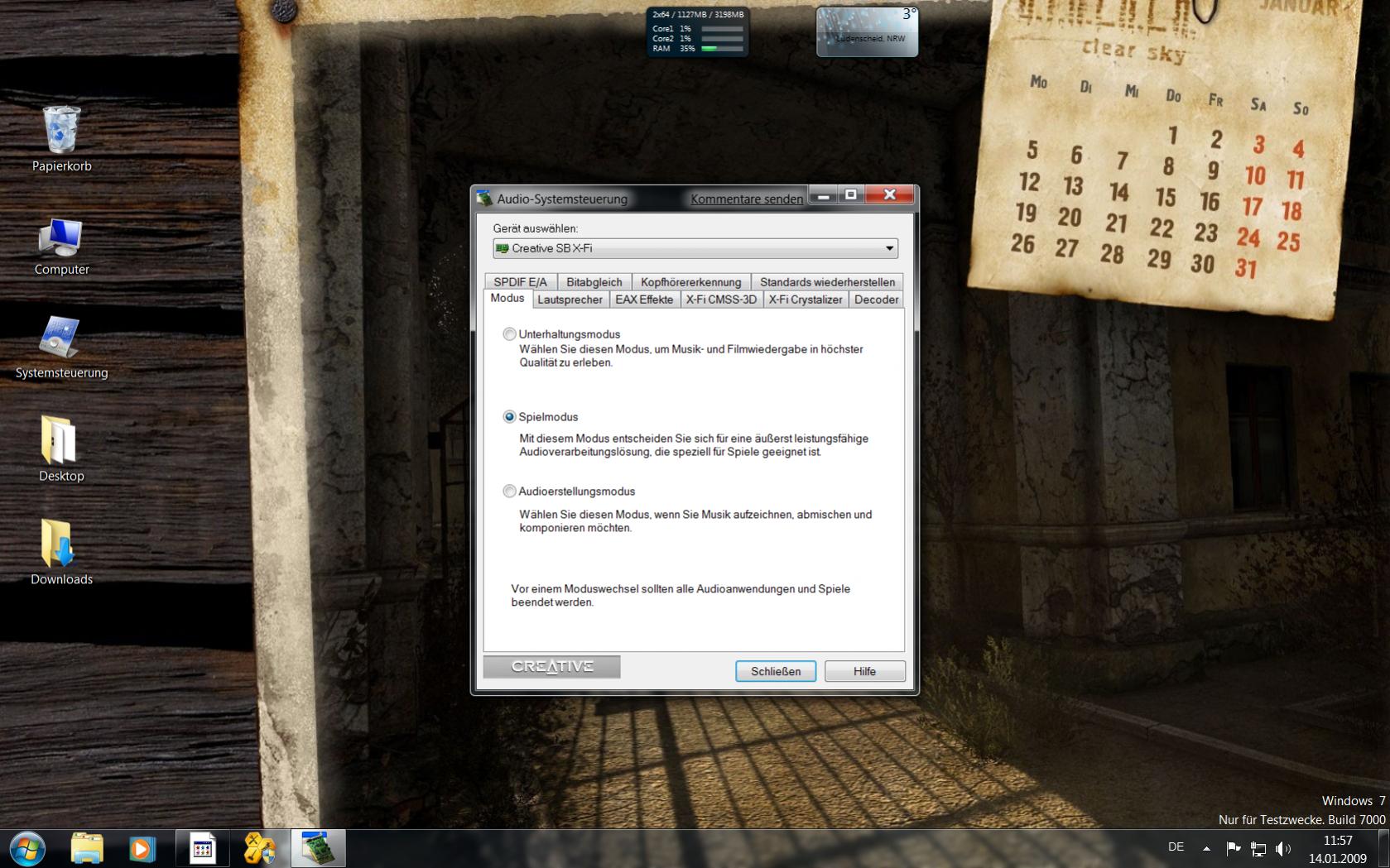Click the calendar gadget date 31
1390x868 pixels.
(x=1246, y=268)
